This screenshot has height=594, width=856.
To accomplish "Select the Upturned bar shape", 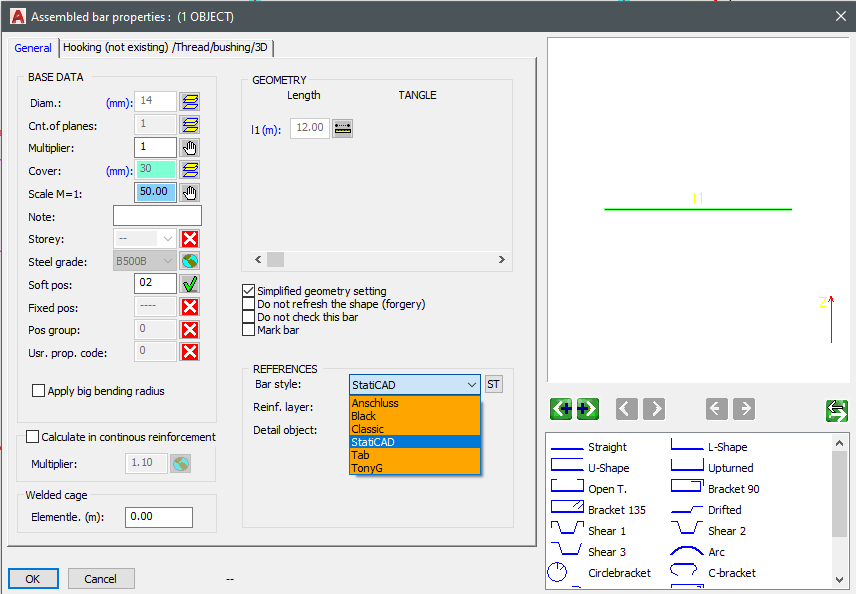I will click(712, 468).
